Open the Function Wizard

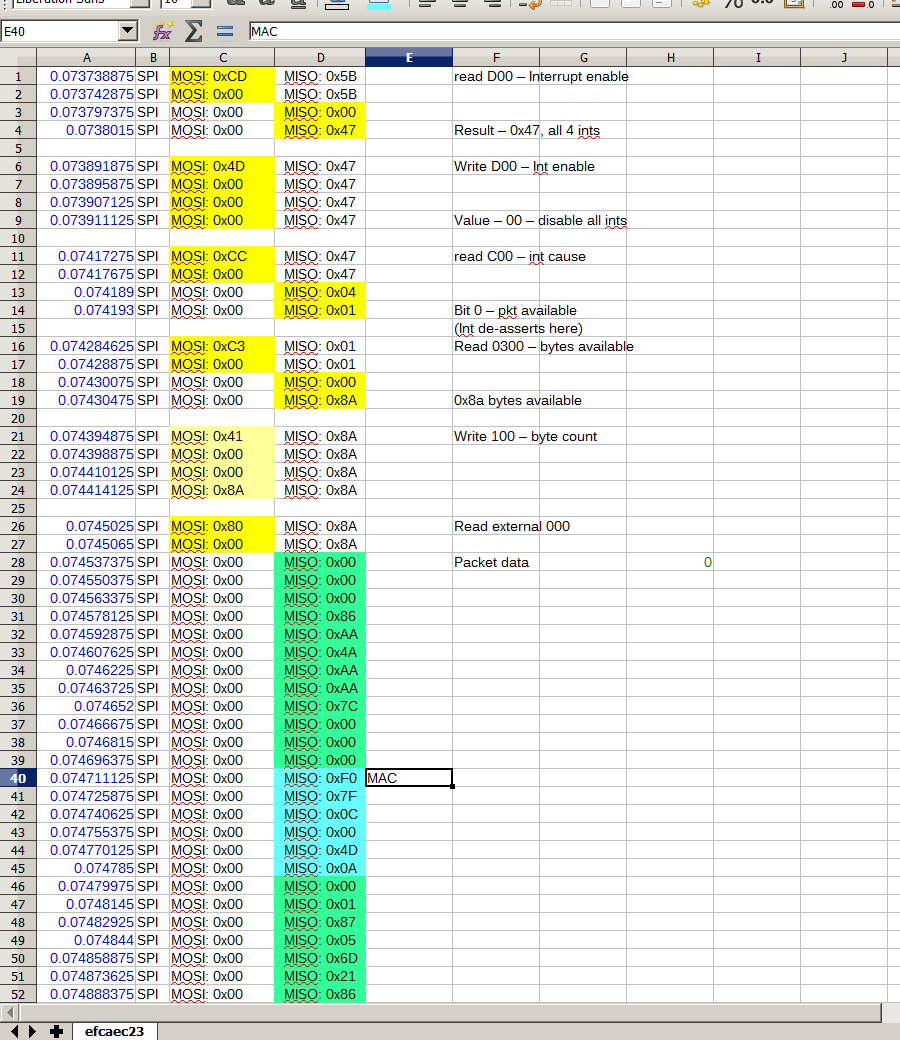click(162, 31)
